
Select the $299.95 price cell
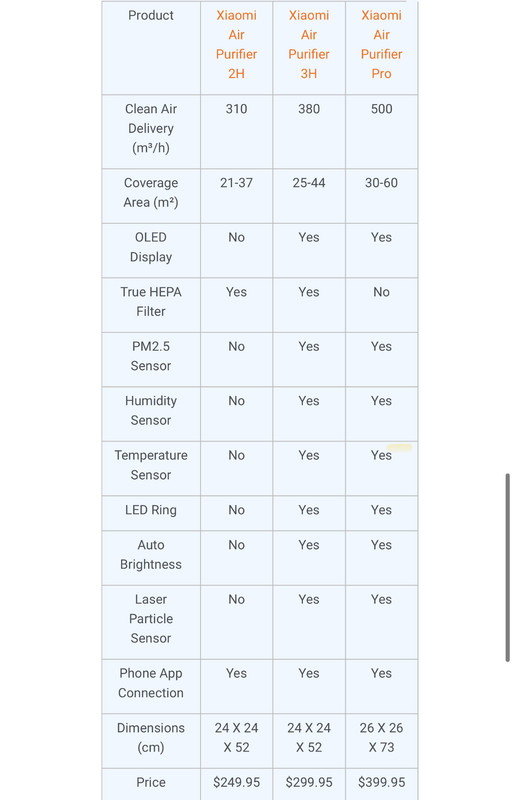click(309, 782)
